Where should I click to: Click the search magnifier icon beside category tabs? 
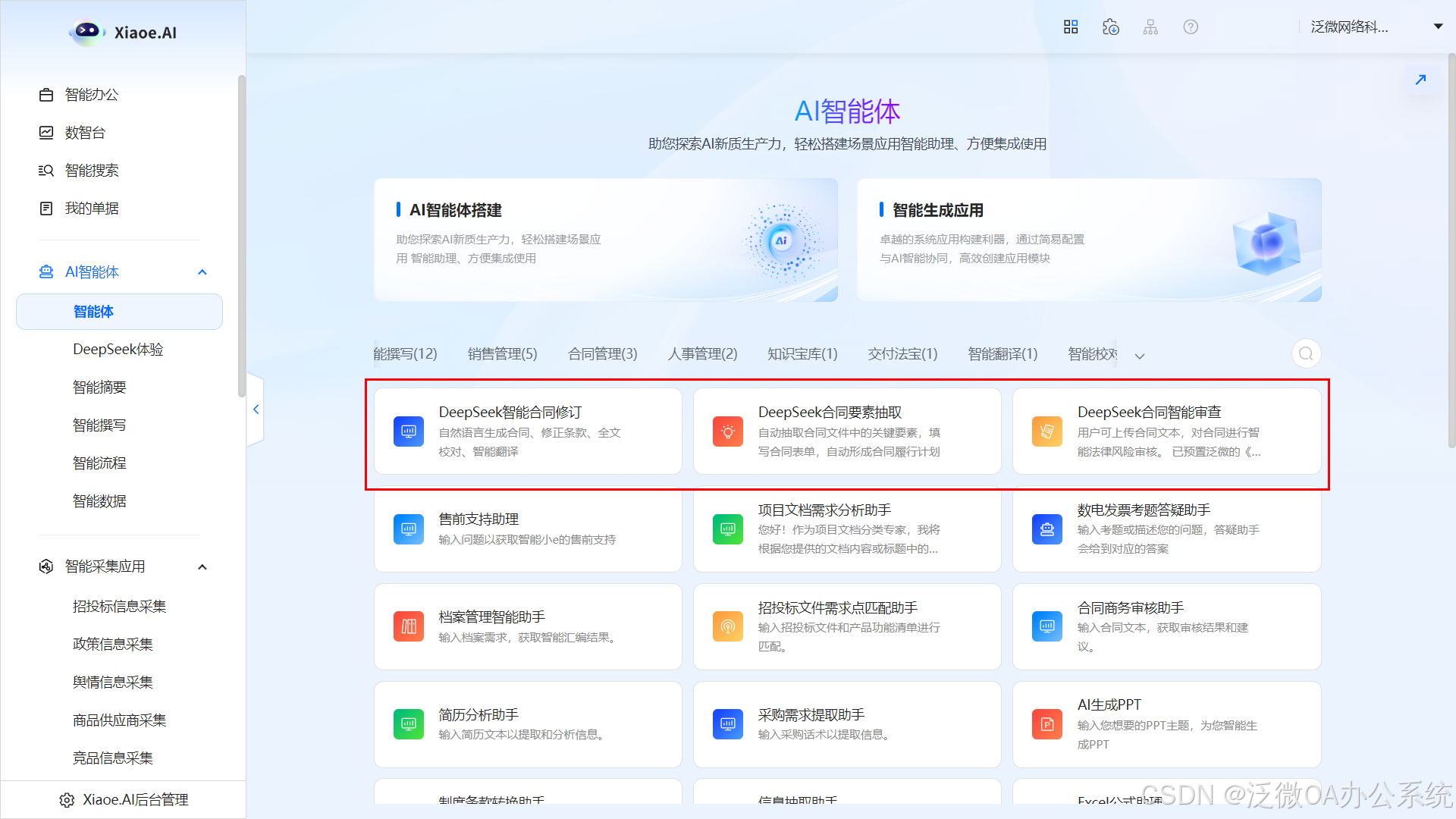pyautogui.click(x=1306, y=354)
